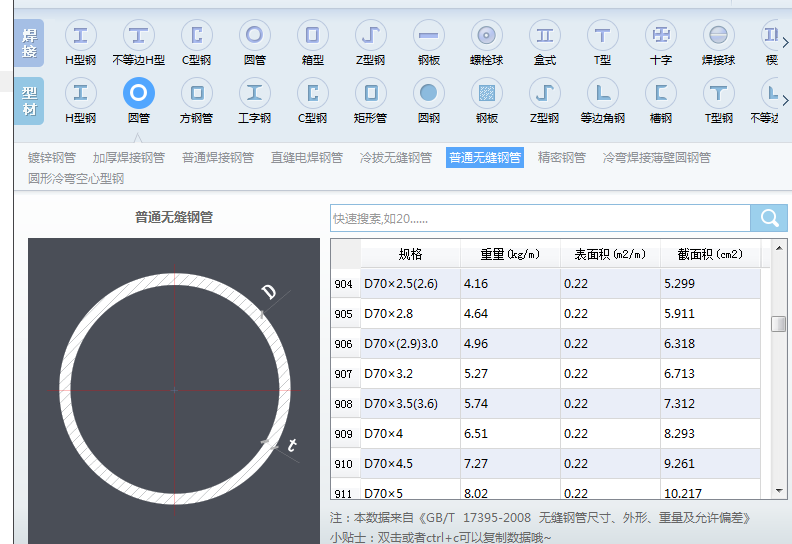Click section area cell 5.911
The image size is (792, 544).
[710, 314]
